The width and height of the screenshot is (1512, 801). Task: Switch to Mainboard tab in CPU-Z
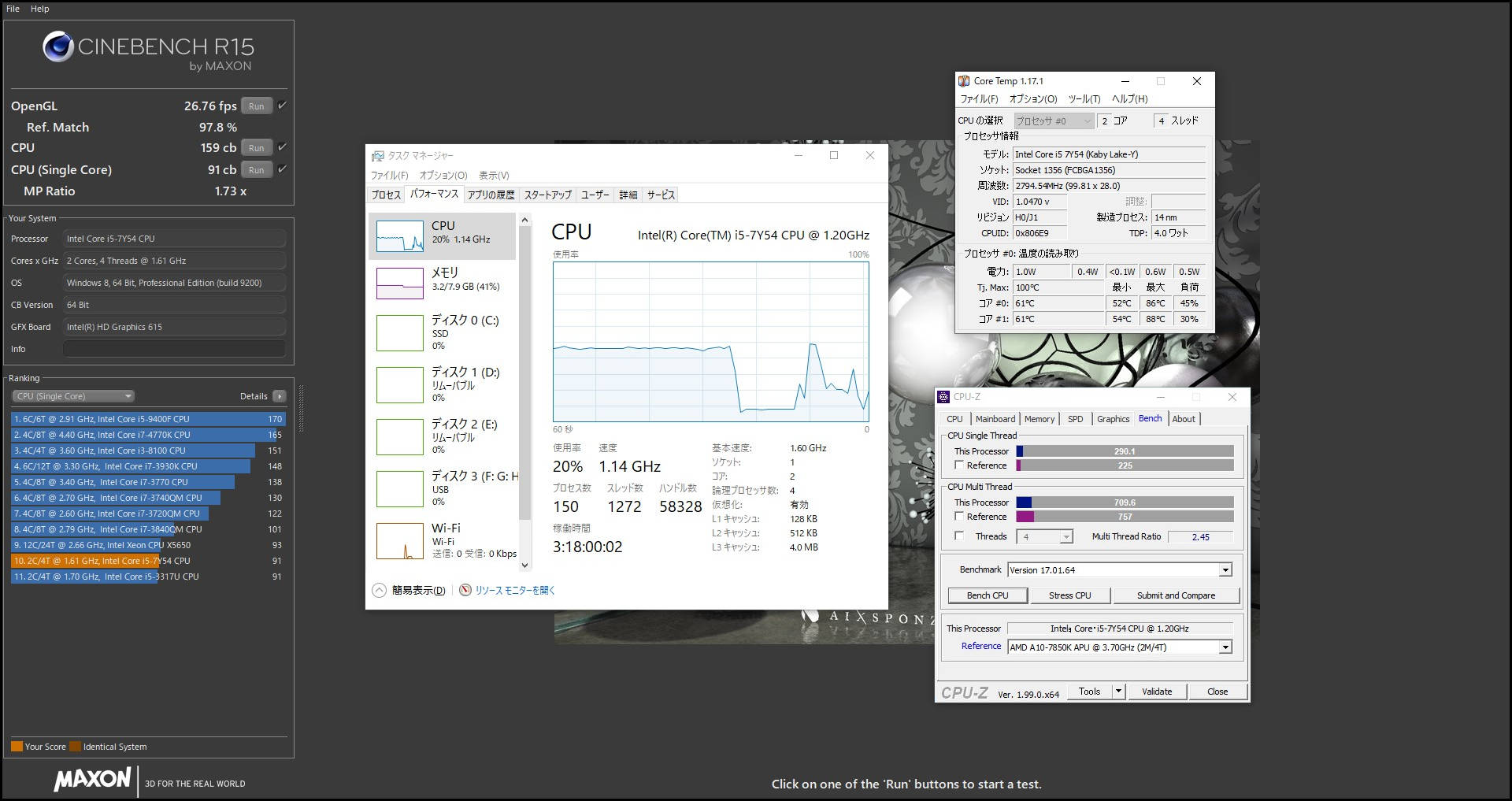[x=995, y=419]
